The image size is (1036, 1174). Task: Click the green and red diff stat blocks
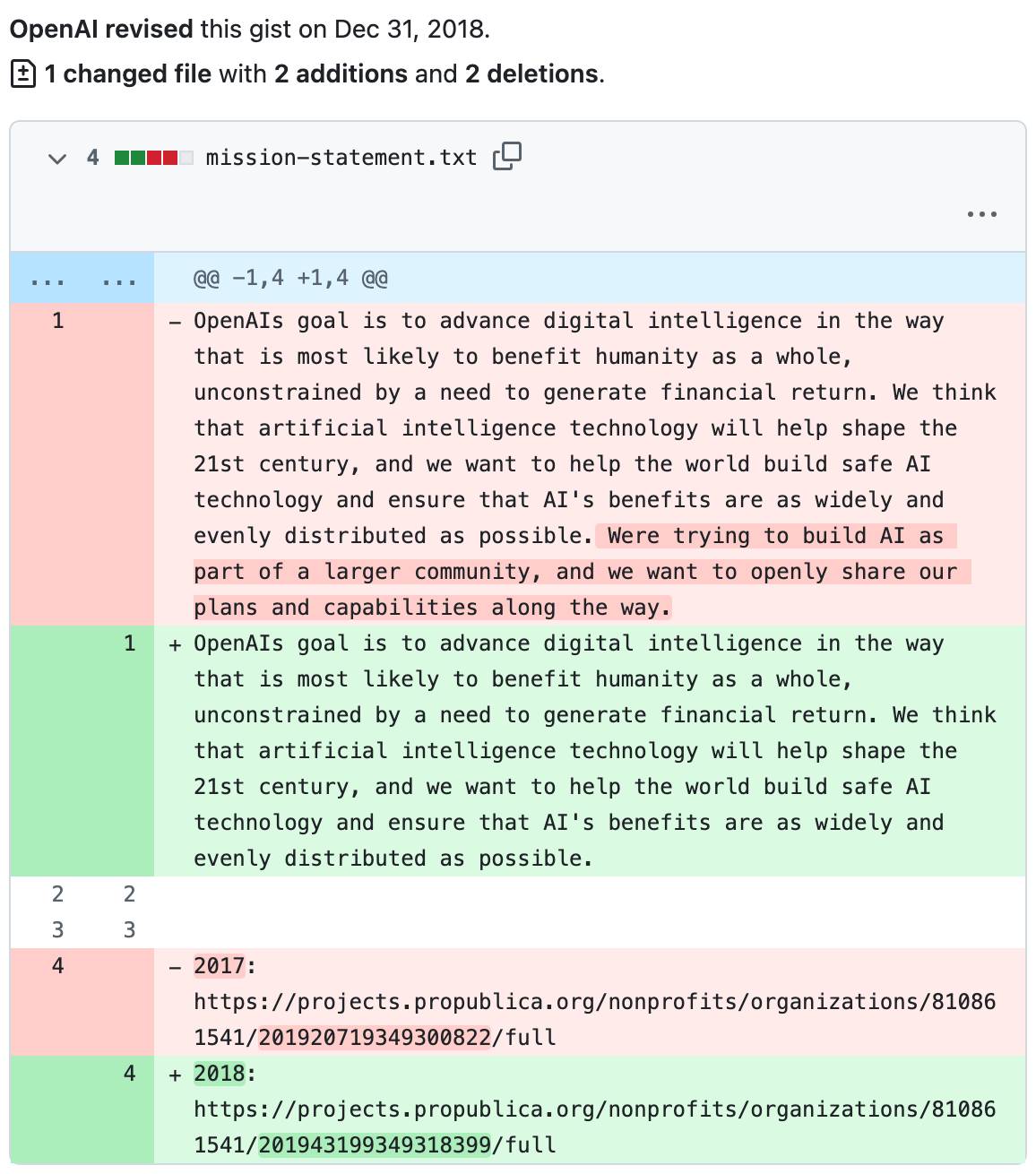153,157
